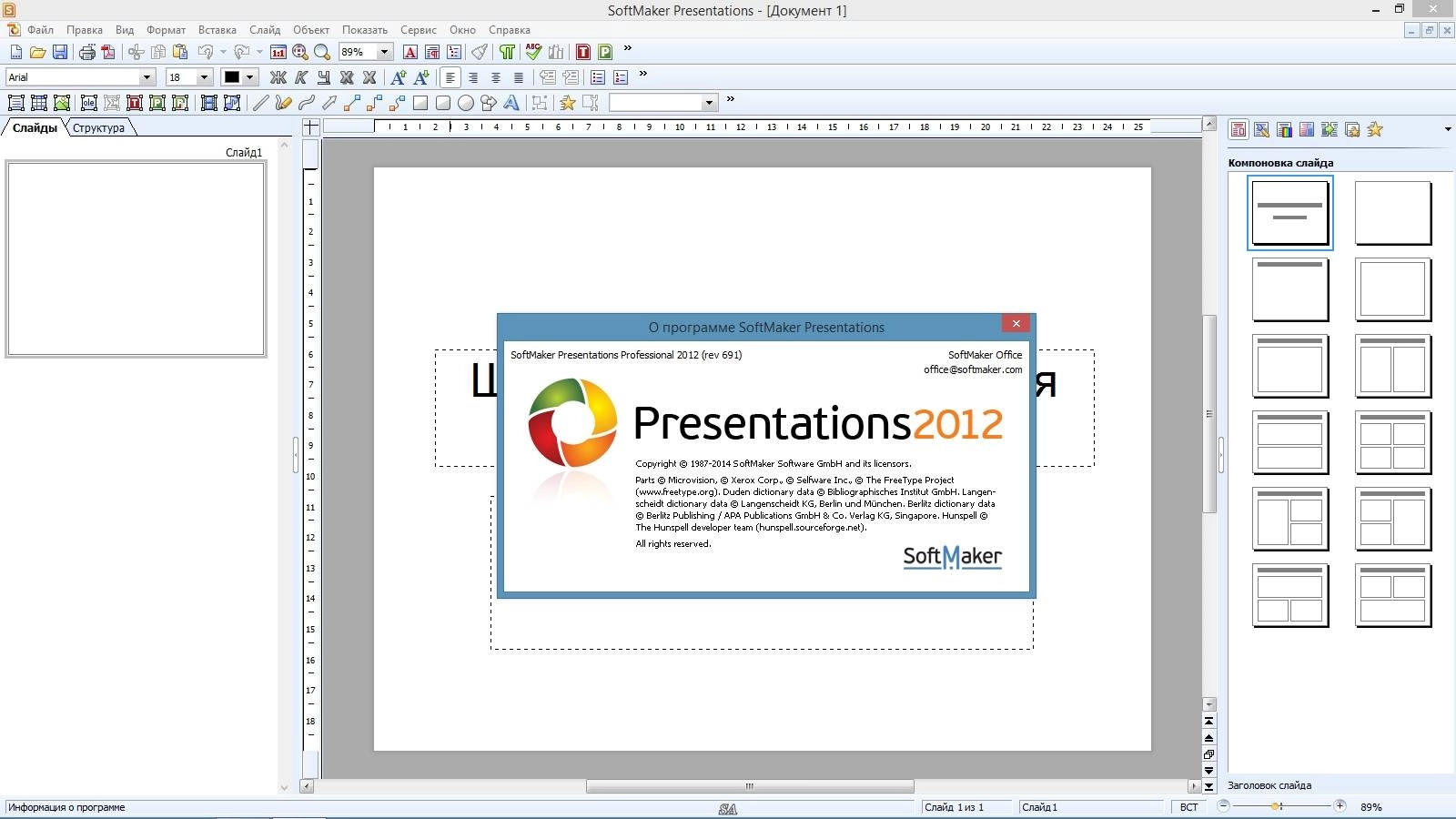Open the font size 18 dropdown
Viewport: 1456px width, 819px height.
(x=204, y=77)
